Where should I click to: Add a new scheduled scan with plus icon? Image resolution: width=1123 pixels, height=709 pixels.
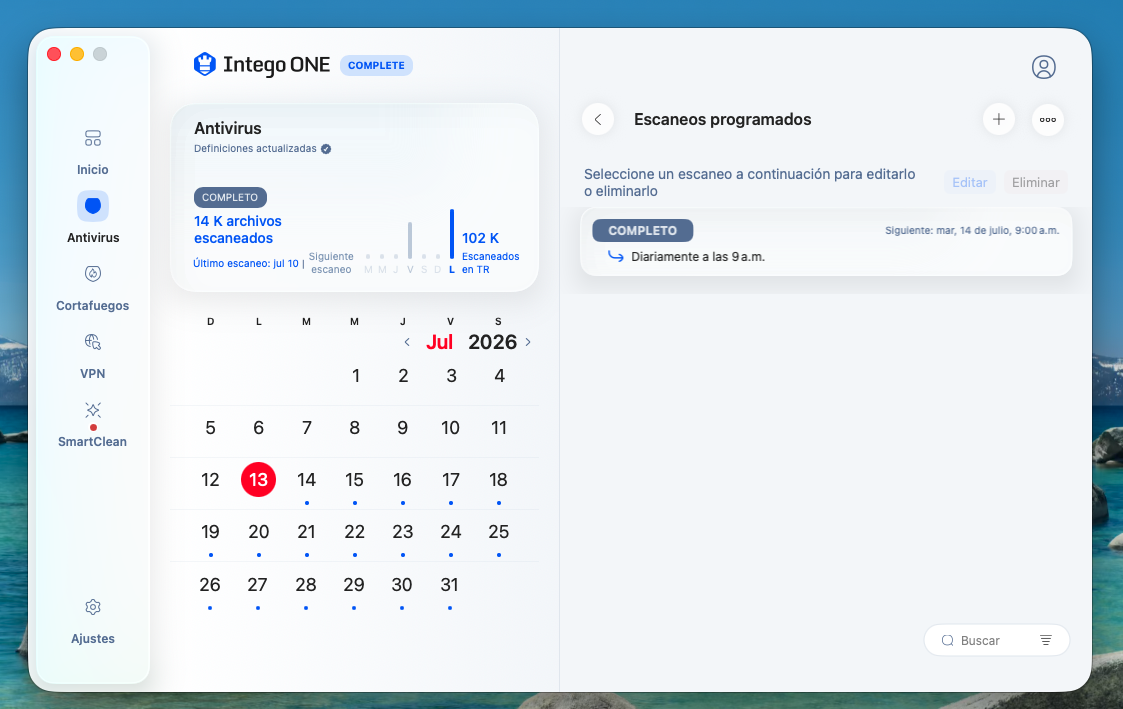[x=998, y=119]
